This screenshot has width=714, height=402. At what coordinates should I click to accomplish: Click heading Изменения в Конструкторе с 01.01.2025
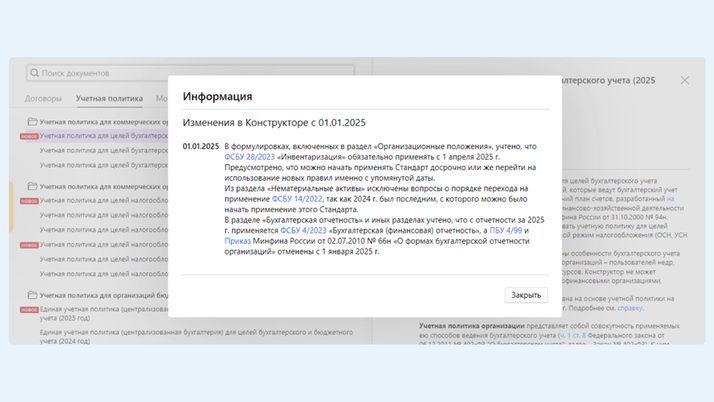[274, 122]
